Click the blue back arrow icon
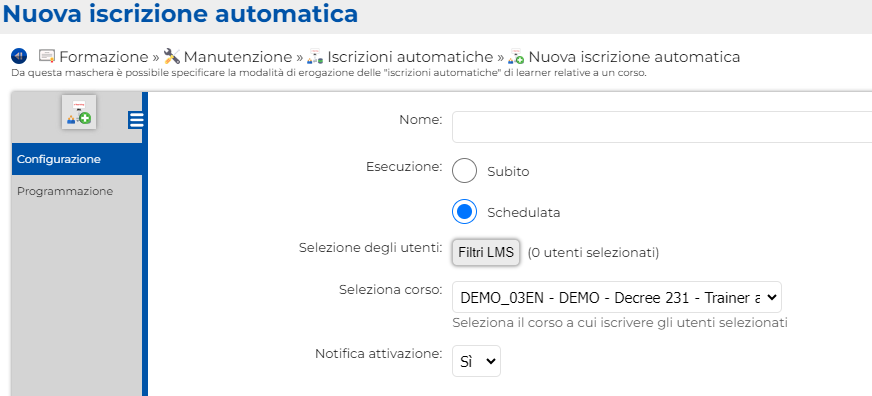 (x=19, y=56)
